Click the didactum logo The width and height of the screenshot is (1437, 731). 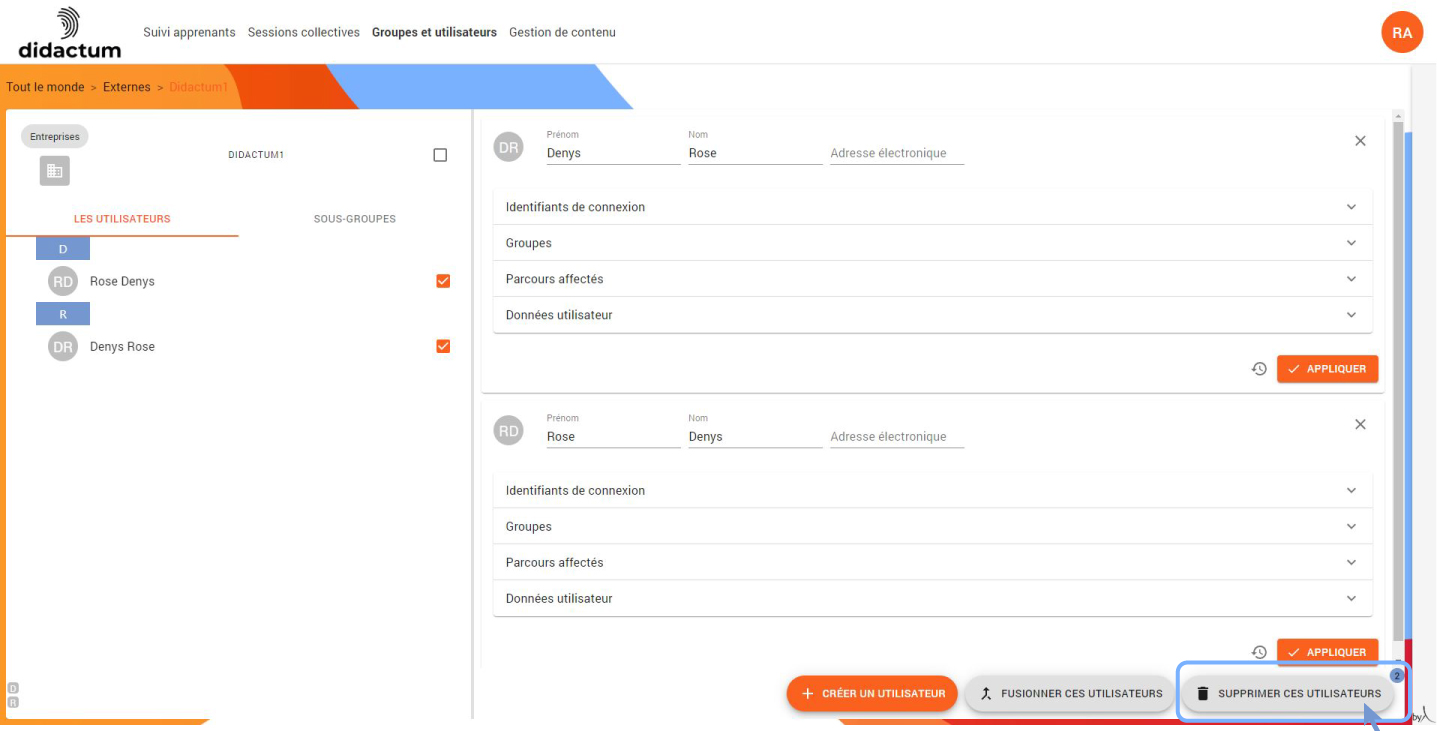(x=69, y=33)
